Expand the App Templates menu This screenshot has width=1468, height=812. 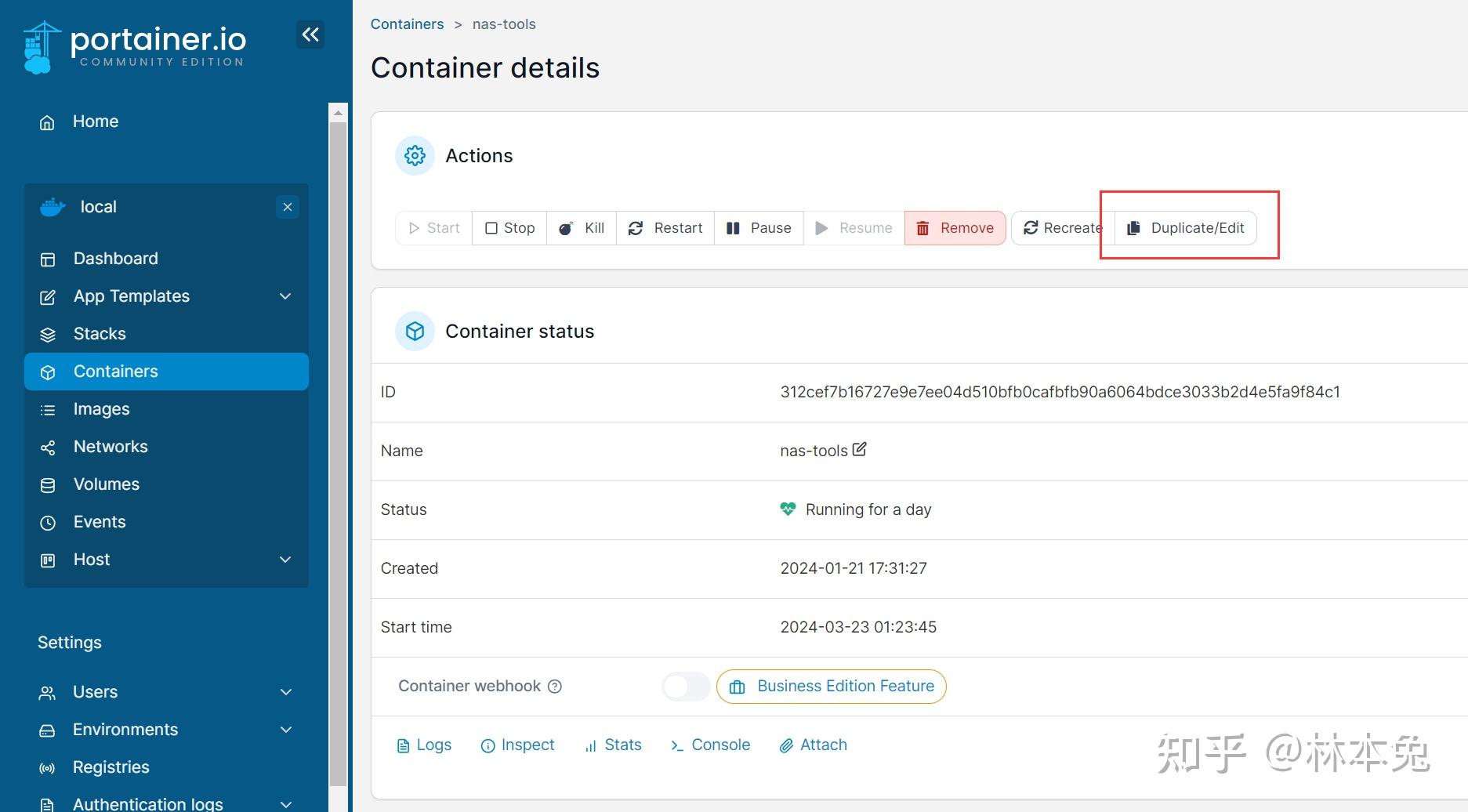(285, 295)
